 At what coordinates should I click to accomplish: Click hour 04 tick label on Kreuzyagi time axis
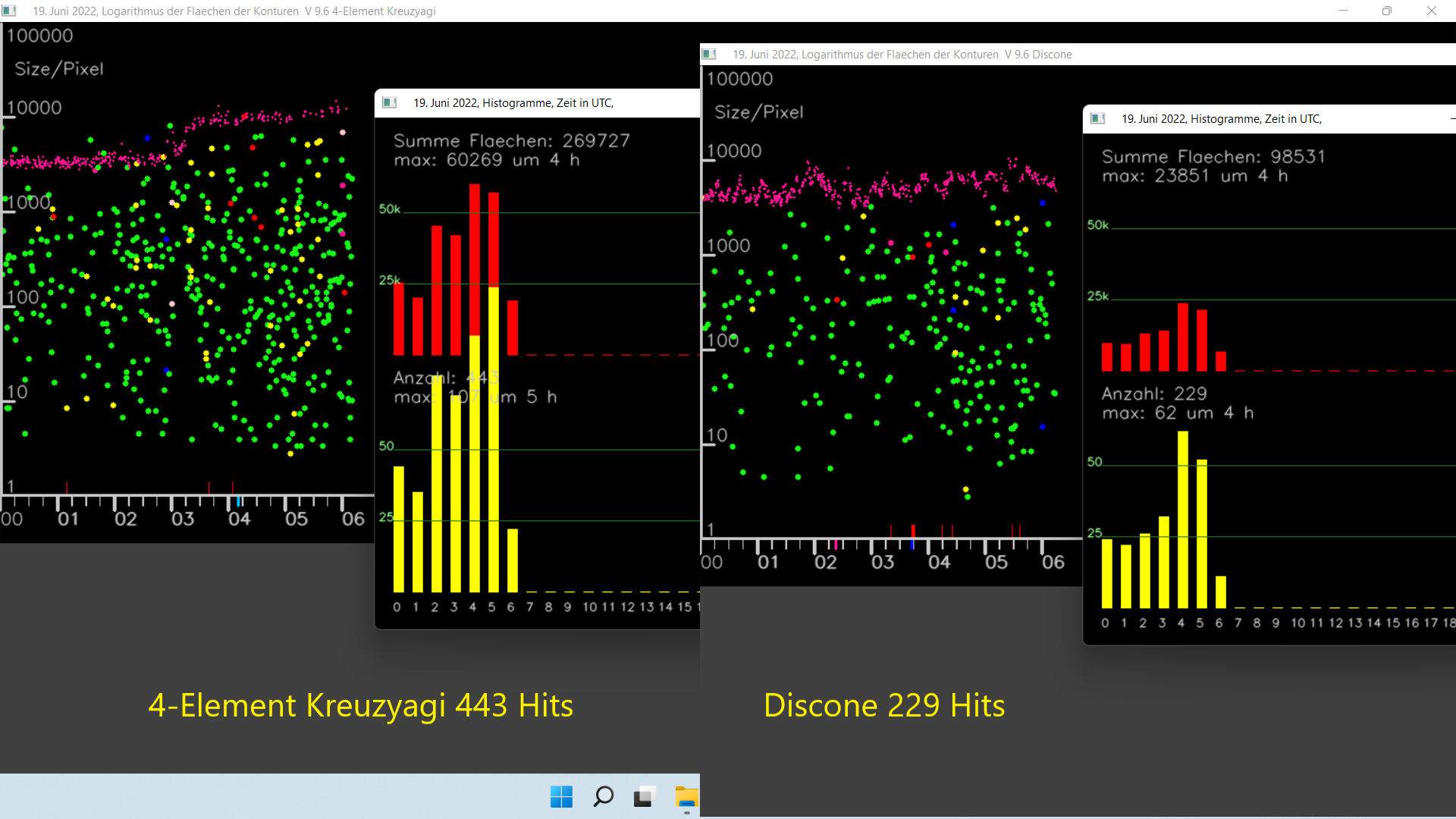point(240,519)
